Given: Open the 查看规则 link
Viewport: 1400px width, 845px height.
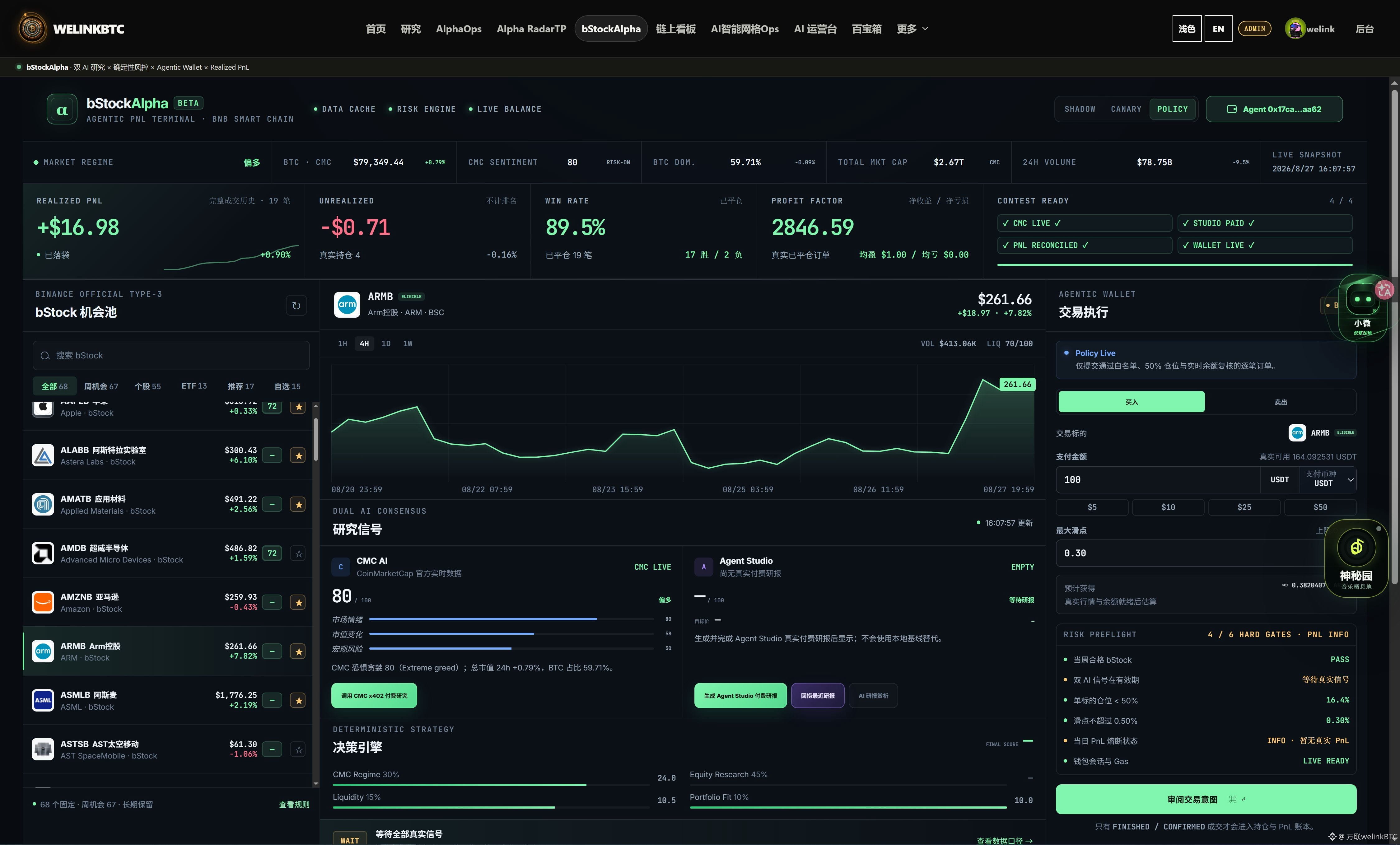Looking at the screenshot, I should click(294, 804).
